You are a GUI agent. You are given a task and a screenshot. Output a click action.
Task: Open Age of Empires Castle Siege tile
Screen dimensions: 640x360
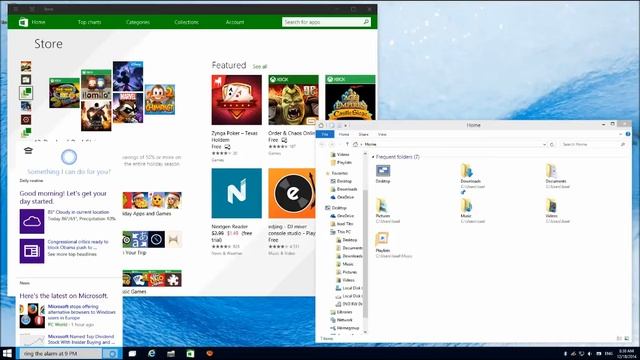coord(350,98)
